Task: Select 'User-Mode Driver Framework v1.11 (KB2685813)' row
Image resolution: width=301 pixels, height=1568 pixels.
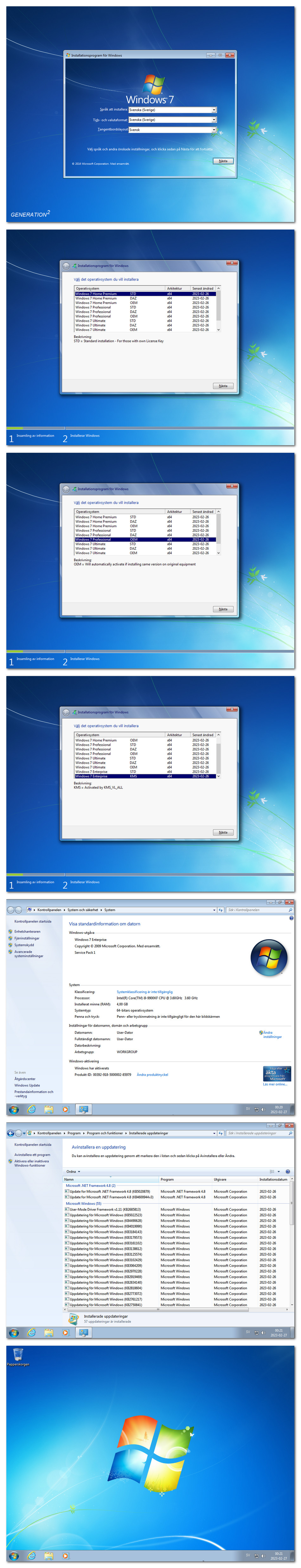Action: tap(177, 1210)
